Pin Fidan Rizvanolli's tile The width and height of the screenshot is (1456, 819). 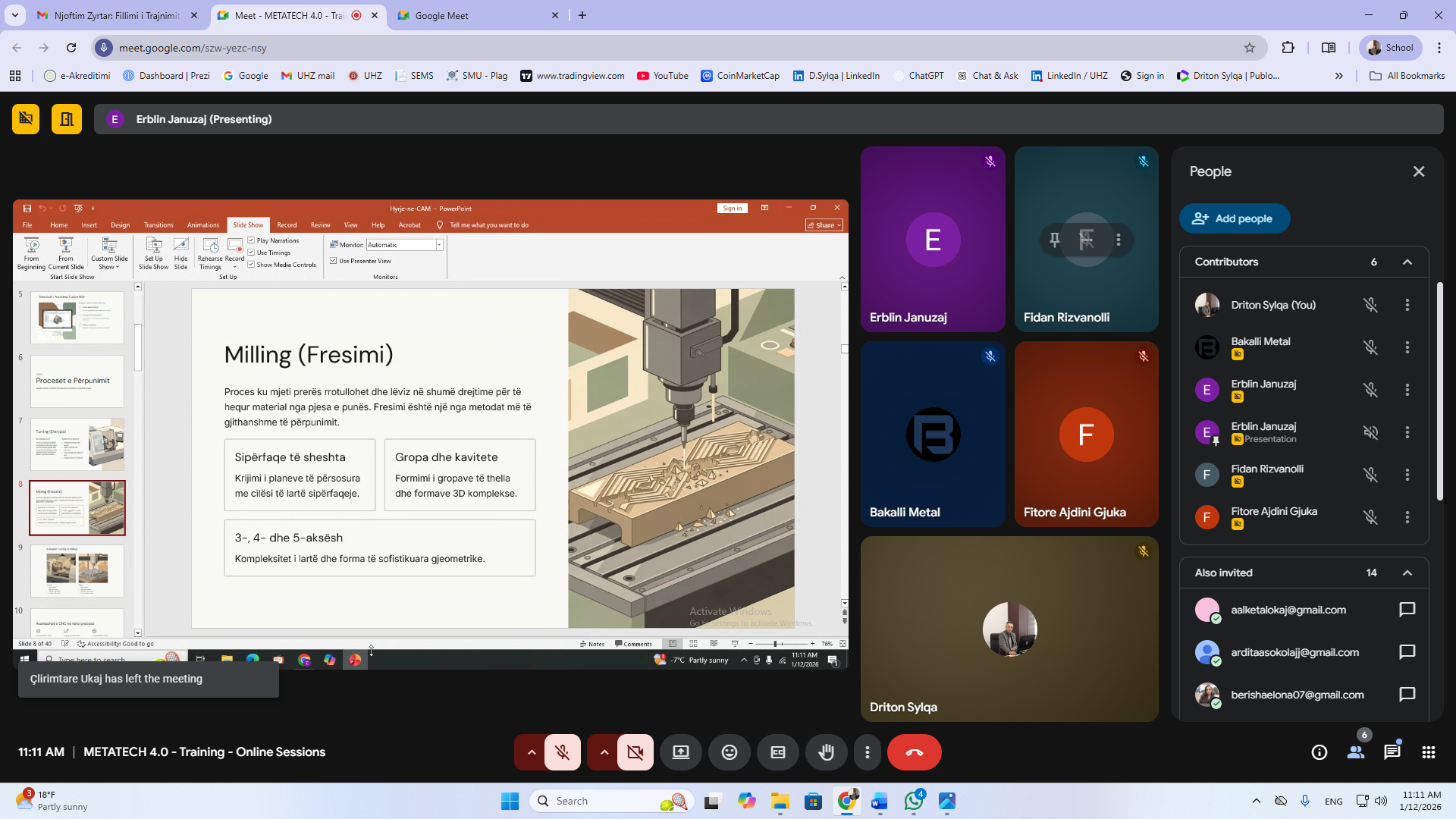[x=1054, y=240]
